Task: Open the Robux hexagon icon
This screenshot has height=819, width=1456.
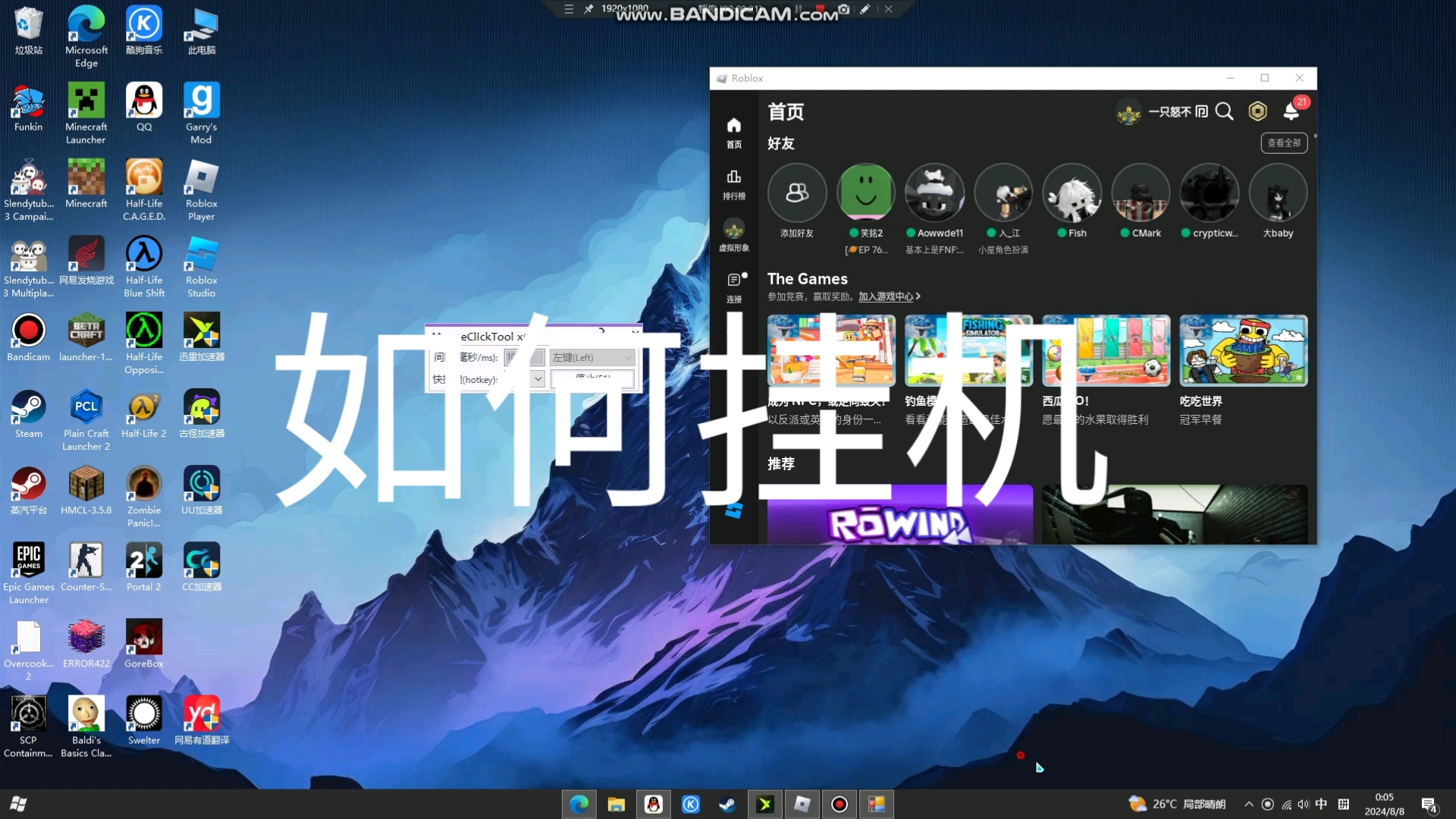Action: (1257, 111)
